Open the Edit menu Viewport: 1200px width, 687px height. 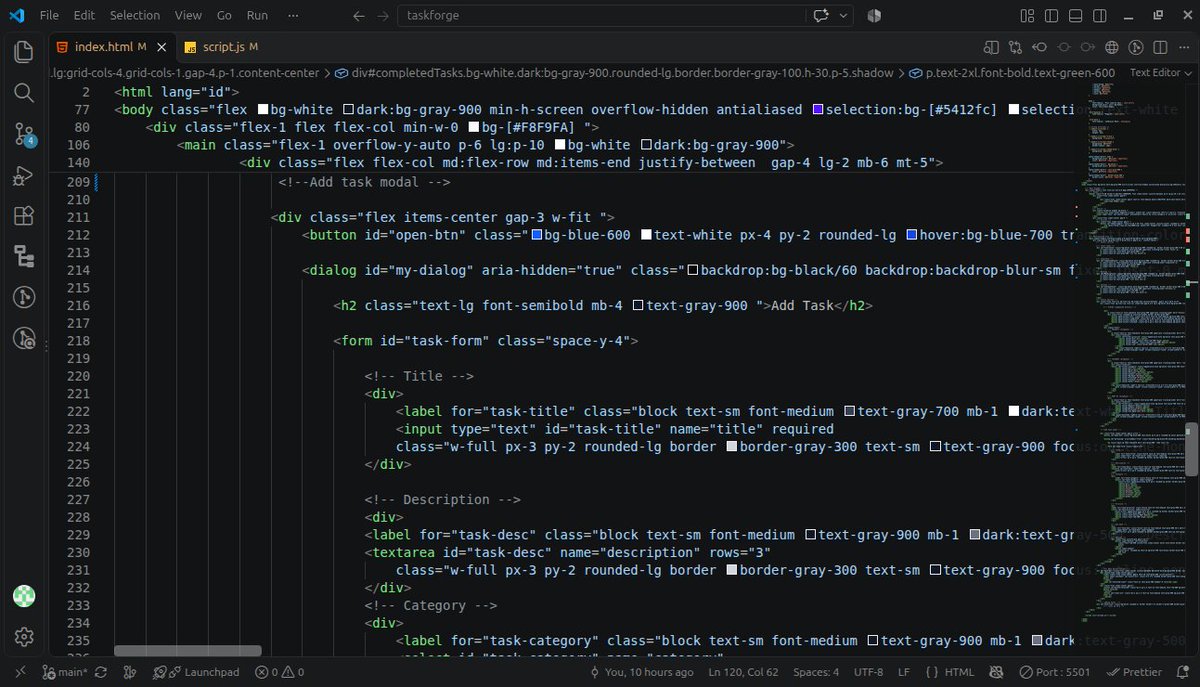tap(84, 16)
